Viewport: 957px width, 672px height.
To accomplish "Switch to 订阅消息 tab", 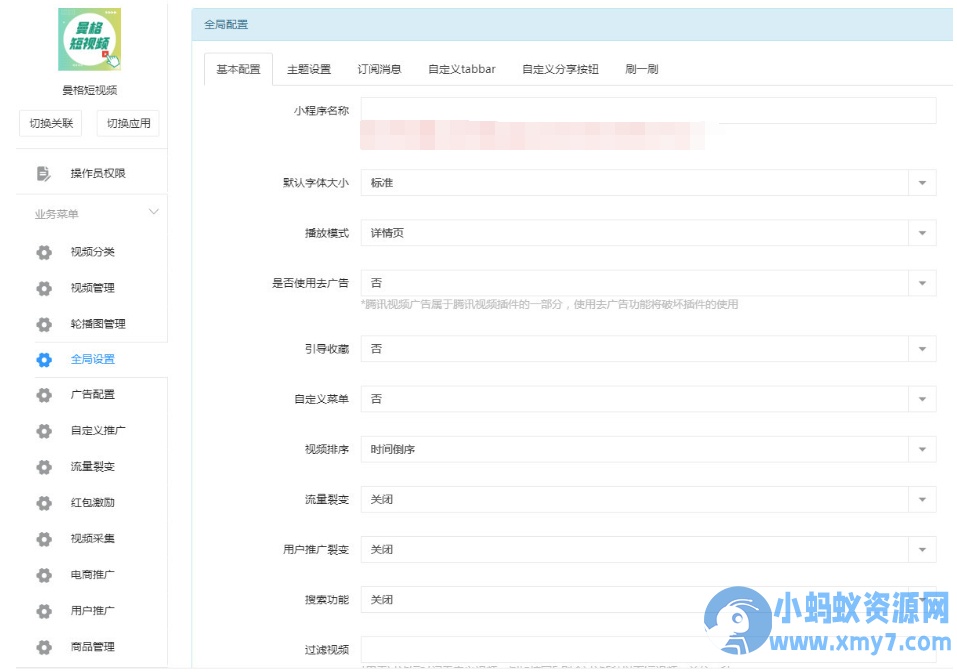I will (379, 69).
